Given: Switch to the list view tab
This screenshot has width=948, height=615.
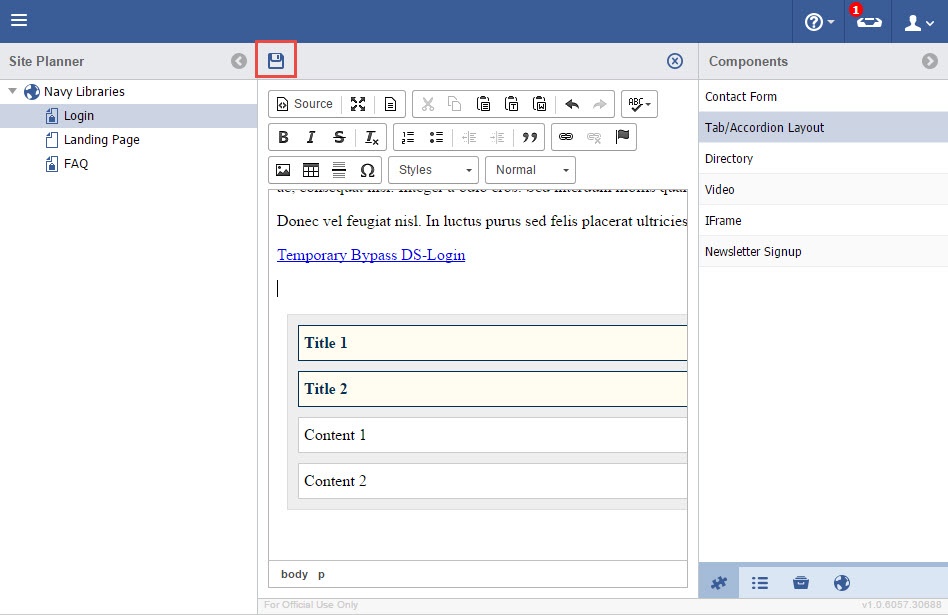Looking at the screenshot, I should tap(760, 583).
